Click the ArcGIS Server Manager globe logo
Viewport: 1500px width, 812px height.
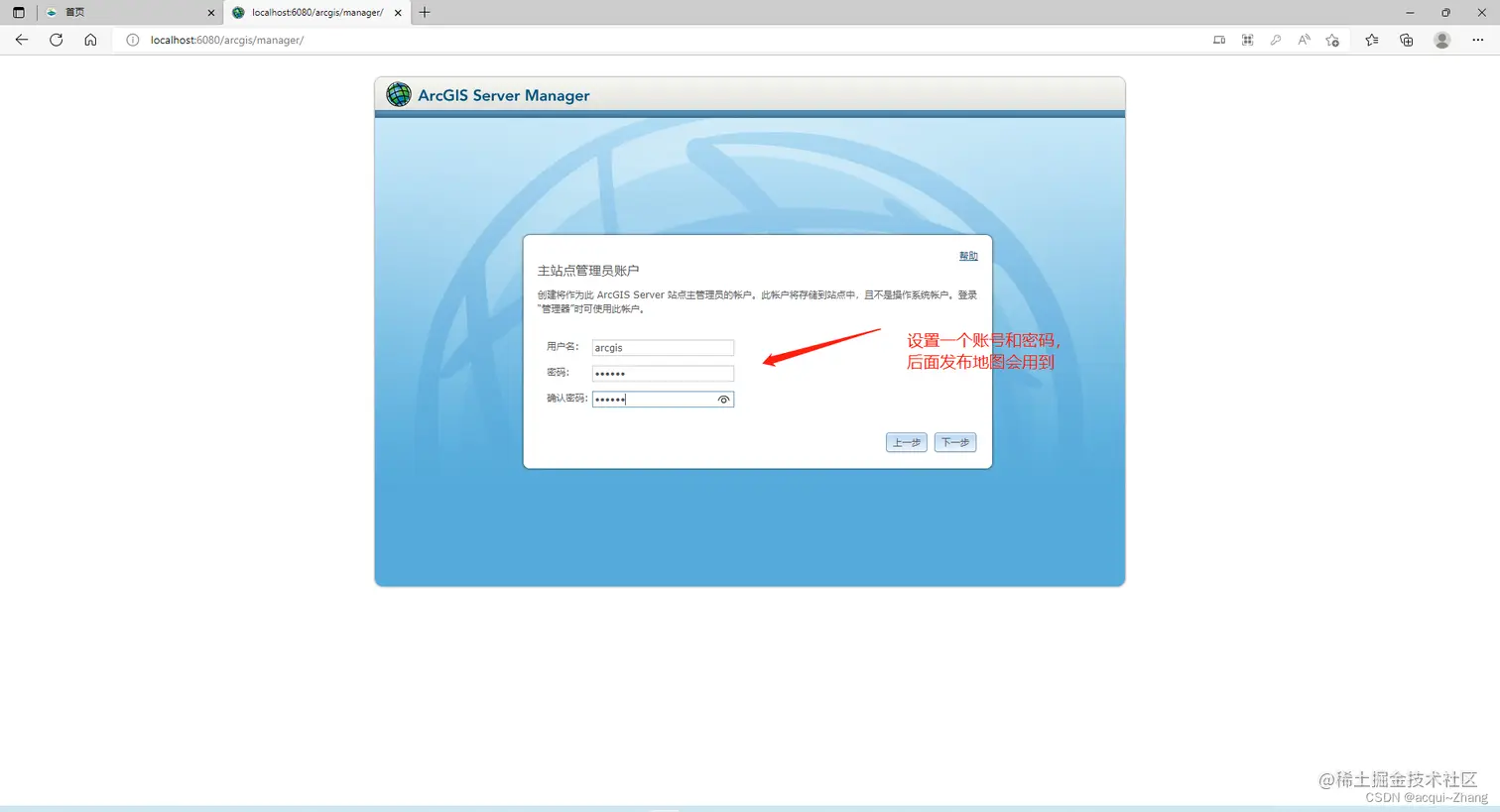[399, 94]
